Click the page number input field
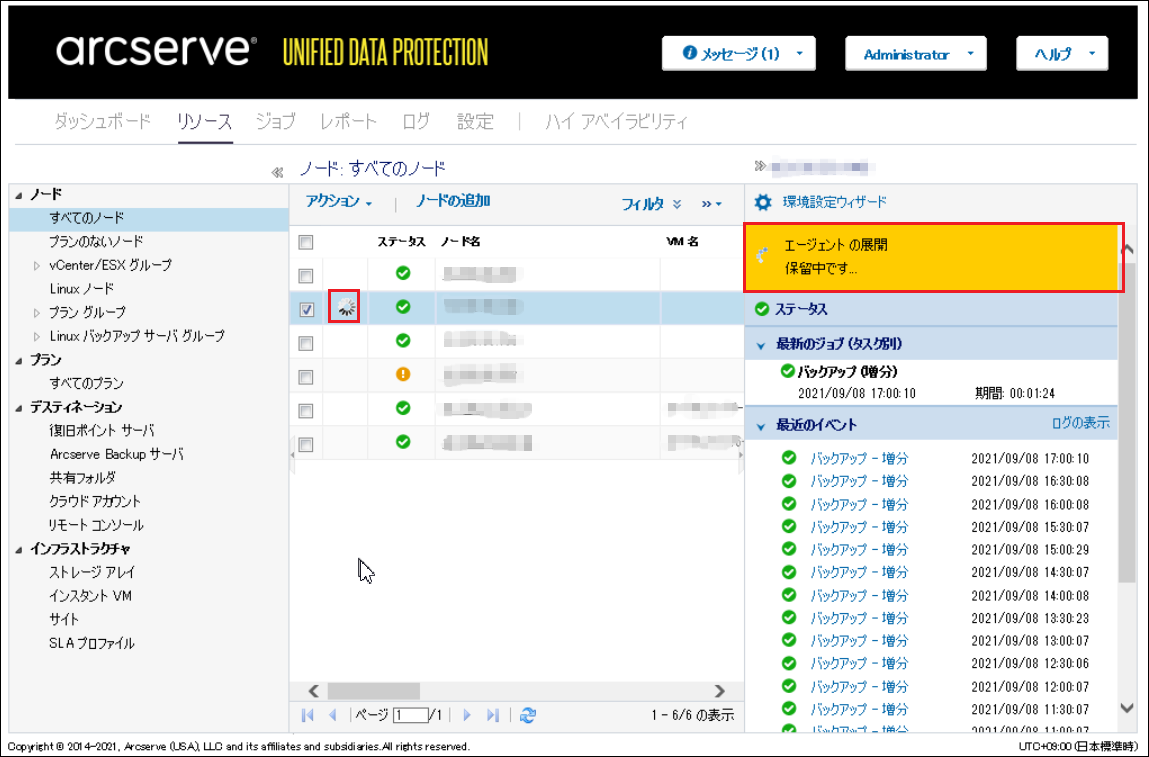 pyautogui.click(x=410, y=715)
